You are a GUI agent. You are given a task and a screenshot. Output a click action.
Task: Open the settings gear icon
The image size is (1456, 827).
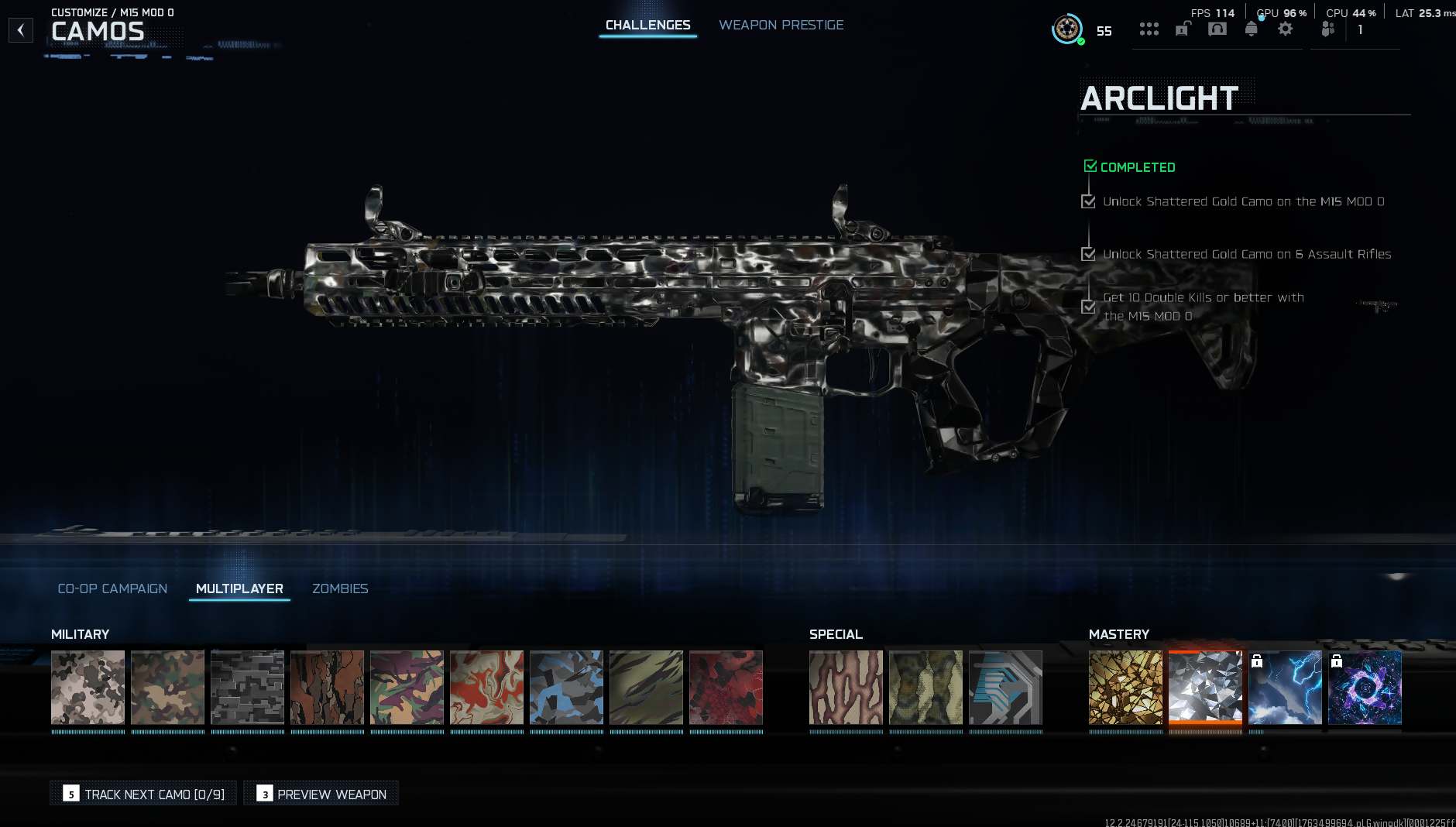click(1285, 29)
